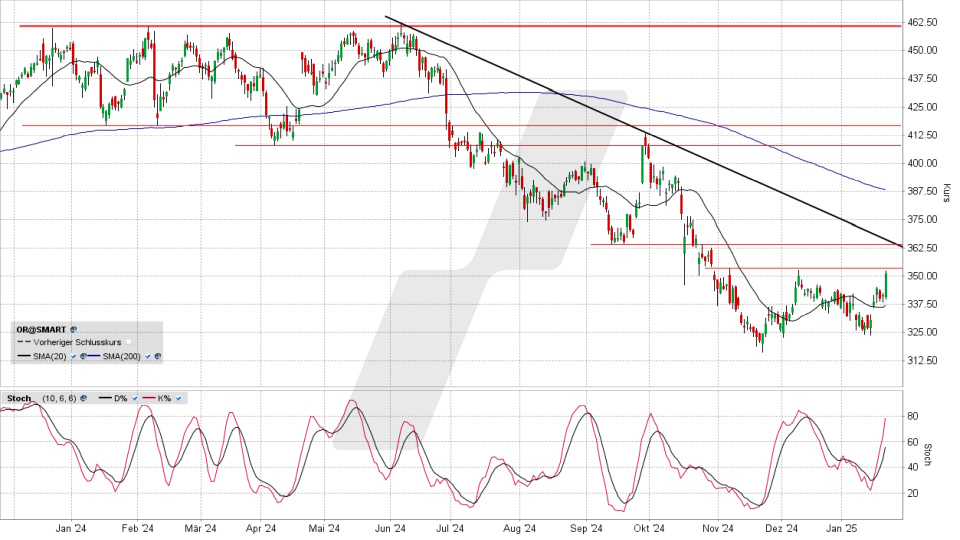
Task: Click the Okt '24 date axis label
Action: coord(649,528)
